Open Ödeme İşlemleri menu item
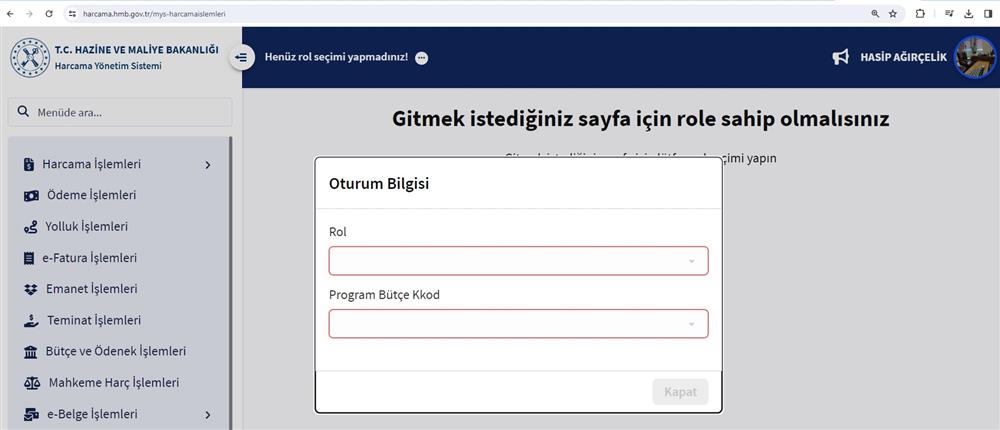1000x430 pixels. 91,195
